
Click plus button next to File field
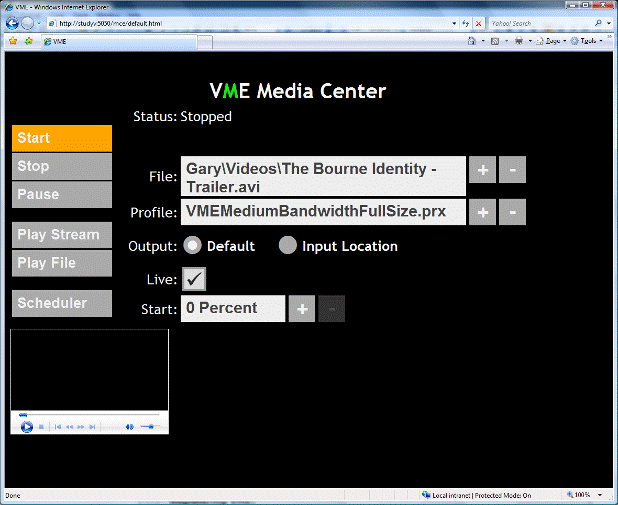click(x=482, y=170)
